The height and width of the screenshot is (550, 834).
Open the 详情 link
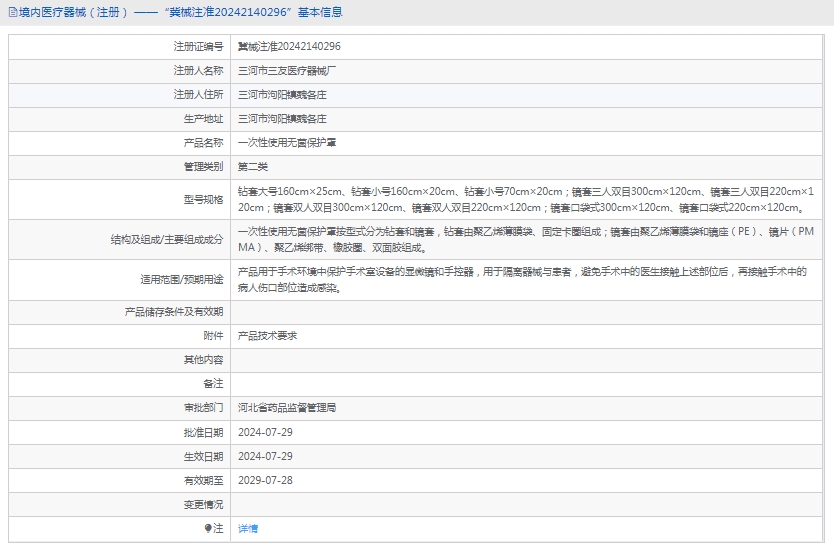click(x=247, y=528)
